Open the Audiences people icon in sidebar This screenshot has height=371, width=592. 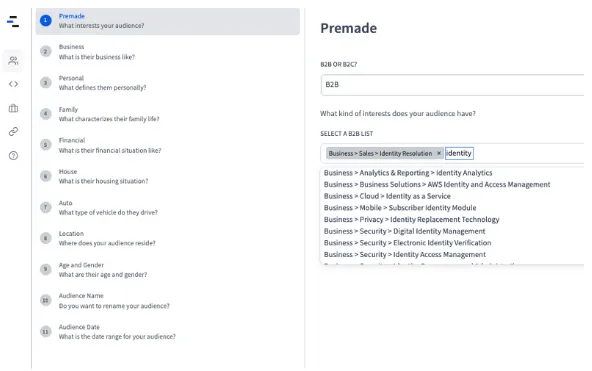(13, 60)
